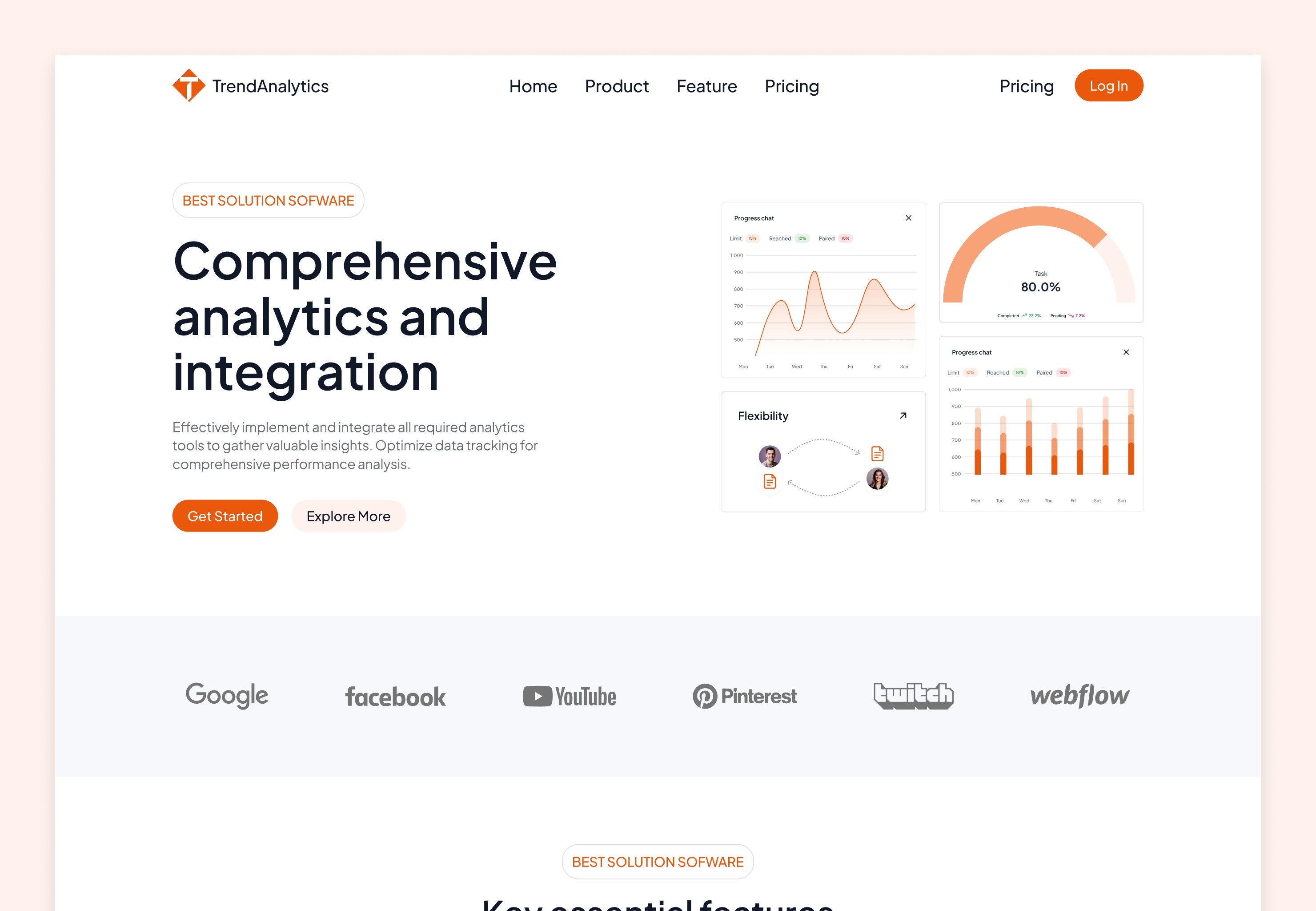Click the YouTube logo integration icon
This screenshot has width=1316, height=911.
pyautogui.click(x=569, y=694)
